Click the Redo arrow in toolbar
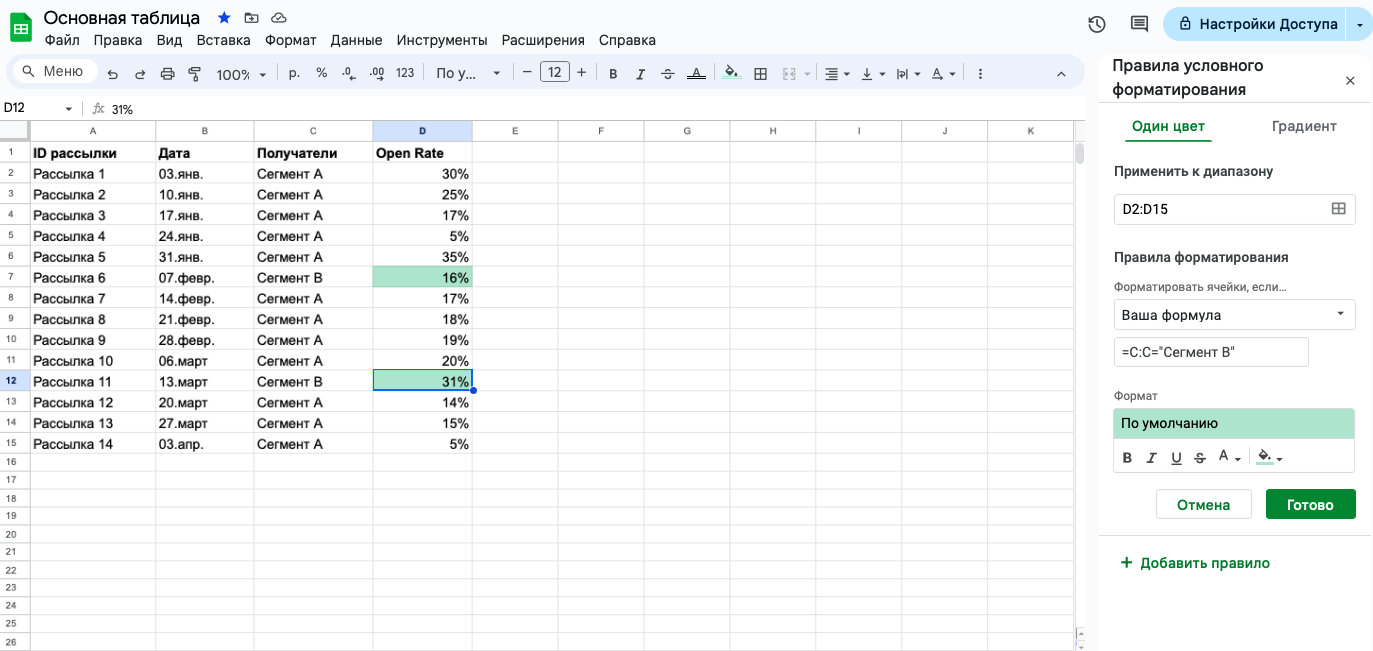The width and height of the screenshot is (1373, 651). (x=140, y=74)
